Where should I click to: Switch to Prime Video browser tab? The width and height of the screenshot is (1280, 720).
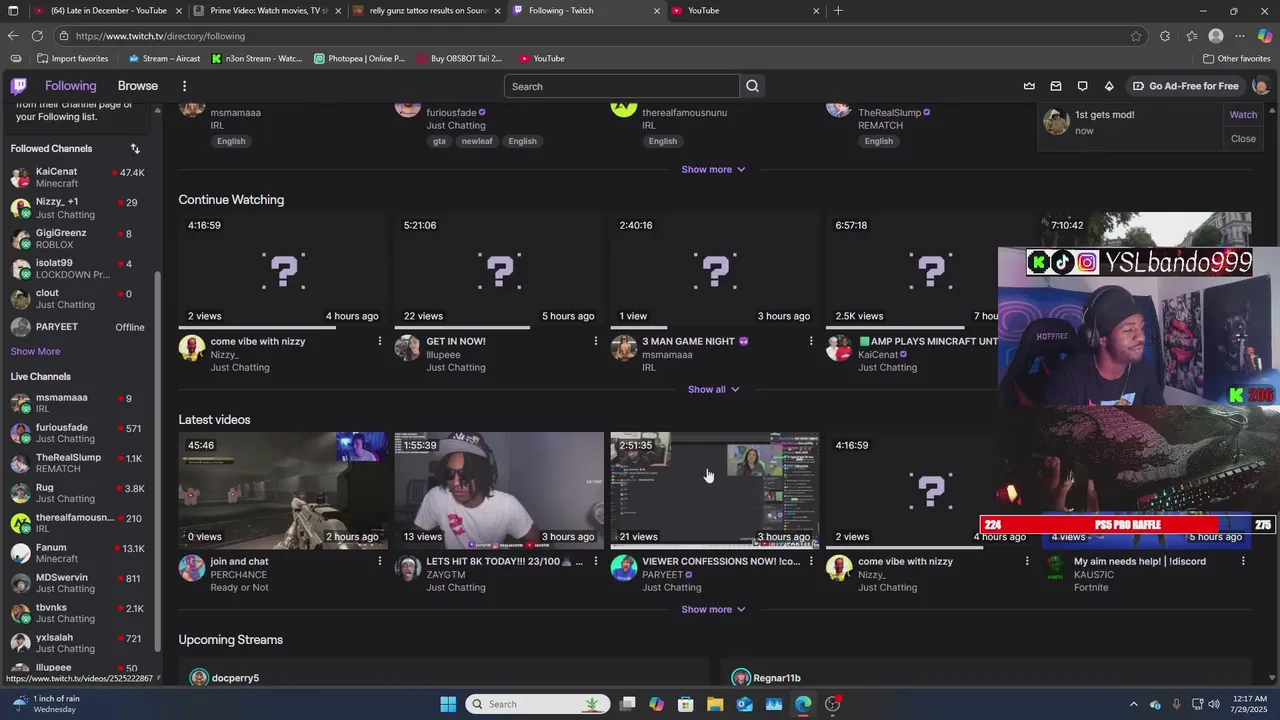(x=266, y=11)
